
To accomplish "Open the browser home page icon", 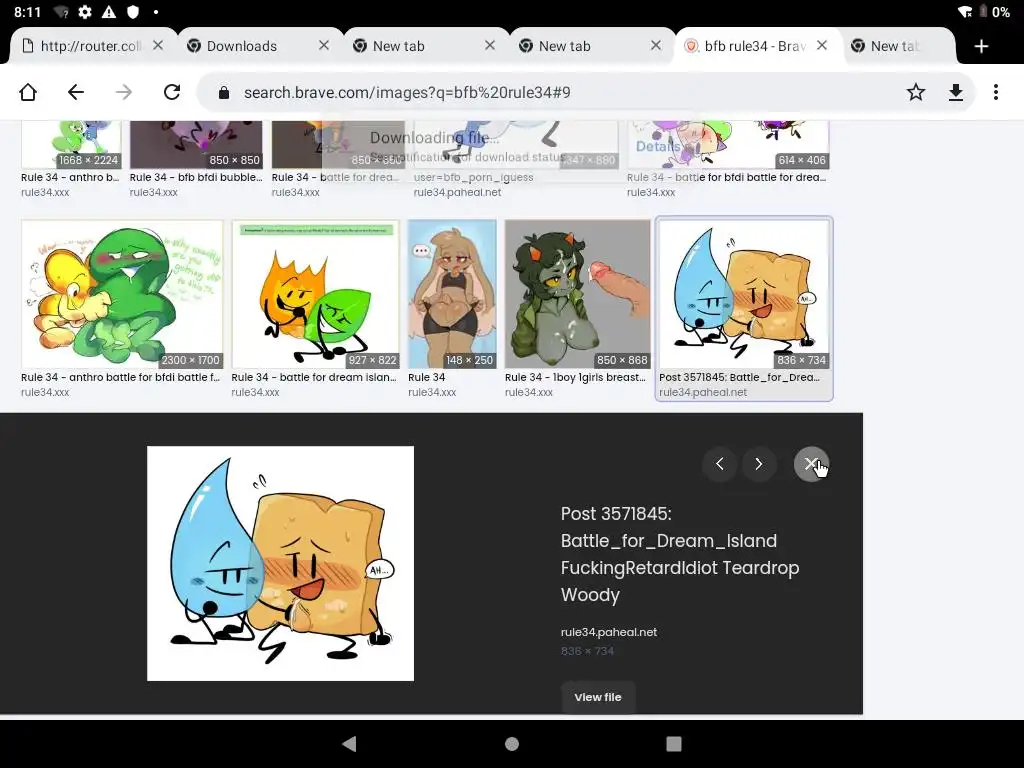I will (28, 92).
